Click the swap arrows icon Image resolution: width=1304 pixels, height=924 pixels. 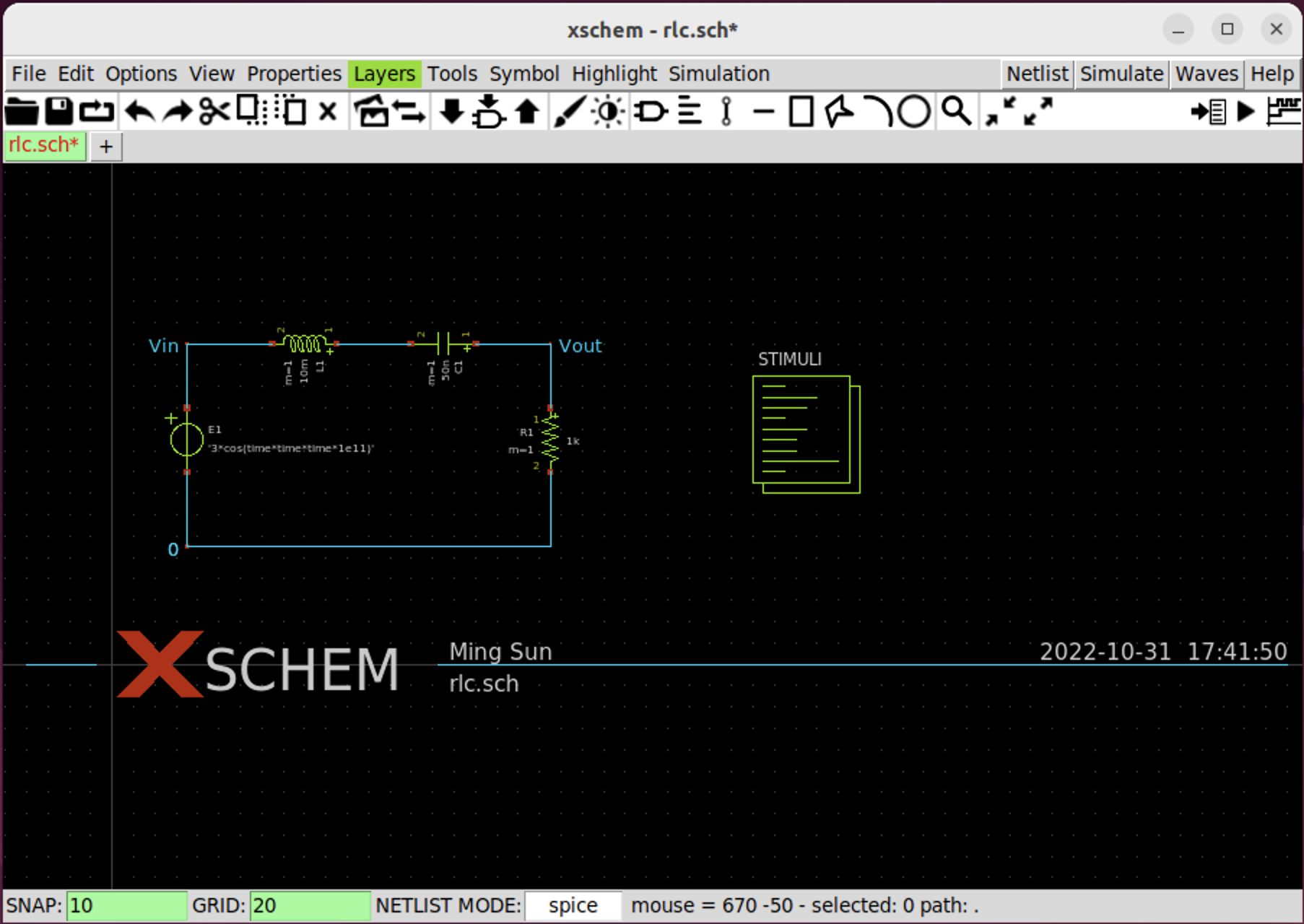point(409,112)
